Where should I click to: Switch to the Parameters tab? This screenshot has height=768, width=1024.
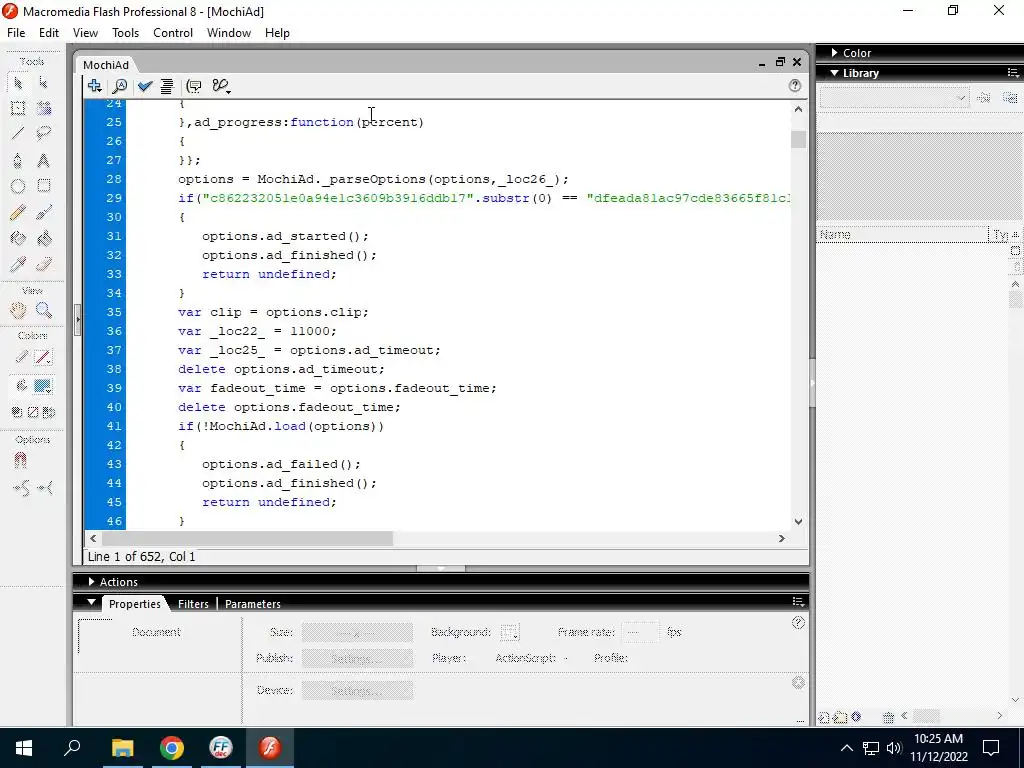point(253,604)
